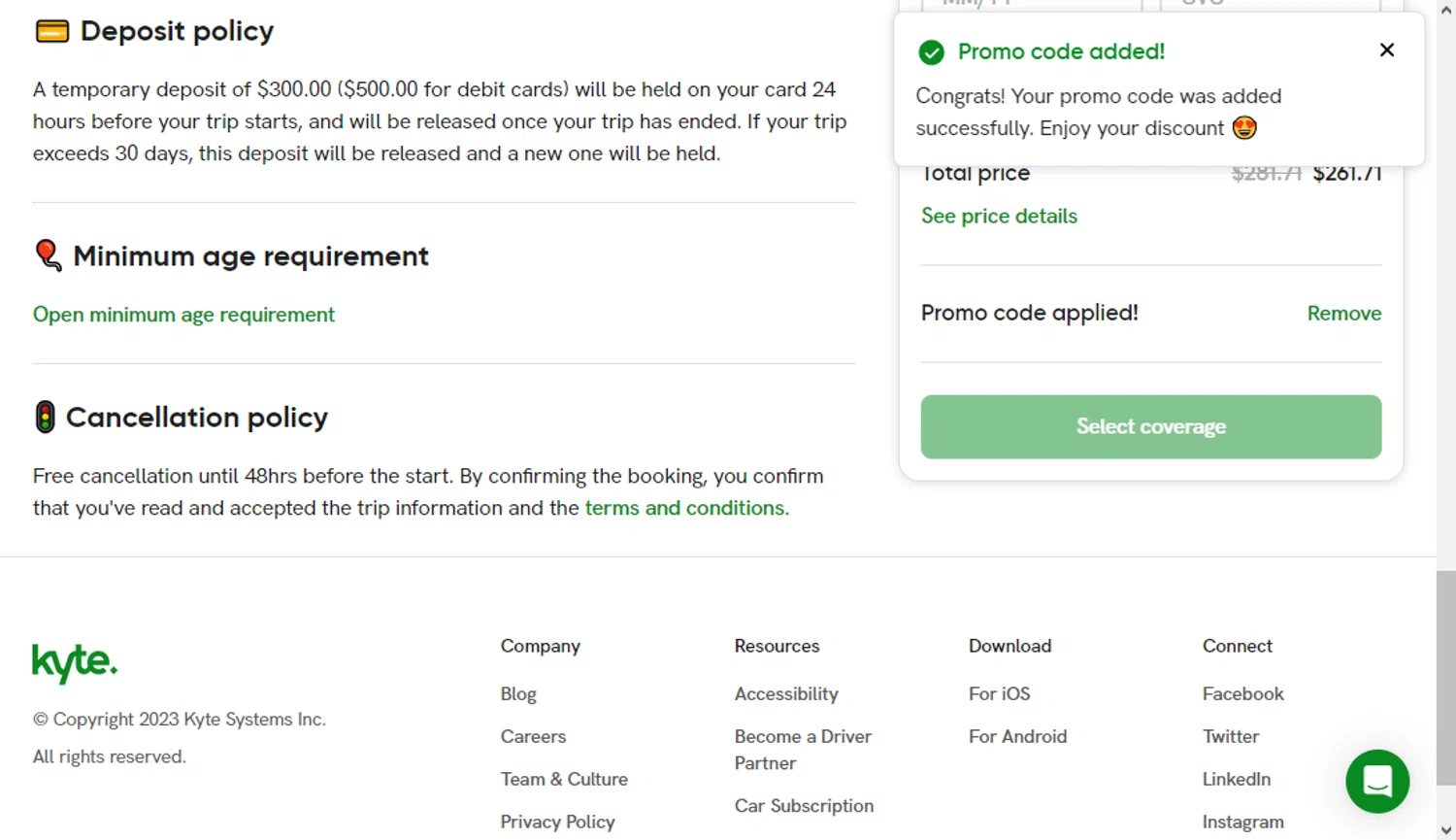This screenshot has height=840, width=1456.
Task: Expand the minimum age requirement section
Action: [183, 315]
